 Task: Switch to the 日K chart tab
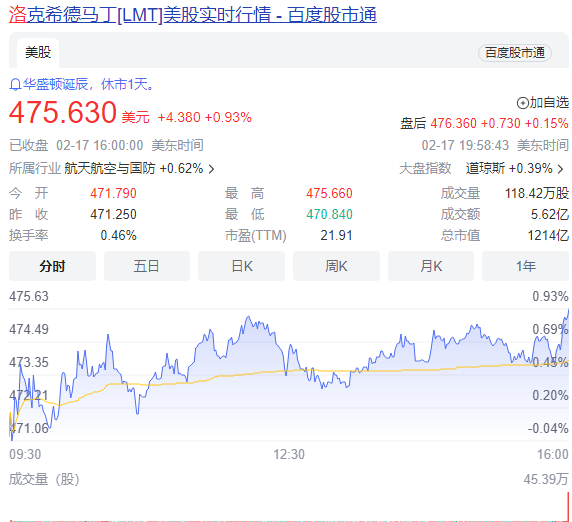coord(241,266)
